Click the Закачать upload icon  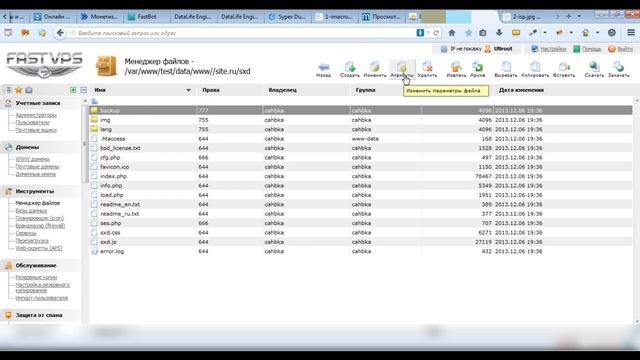tap(618, 69)
